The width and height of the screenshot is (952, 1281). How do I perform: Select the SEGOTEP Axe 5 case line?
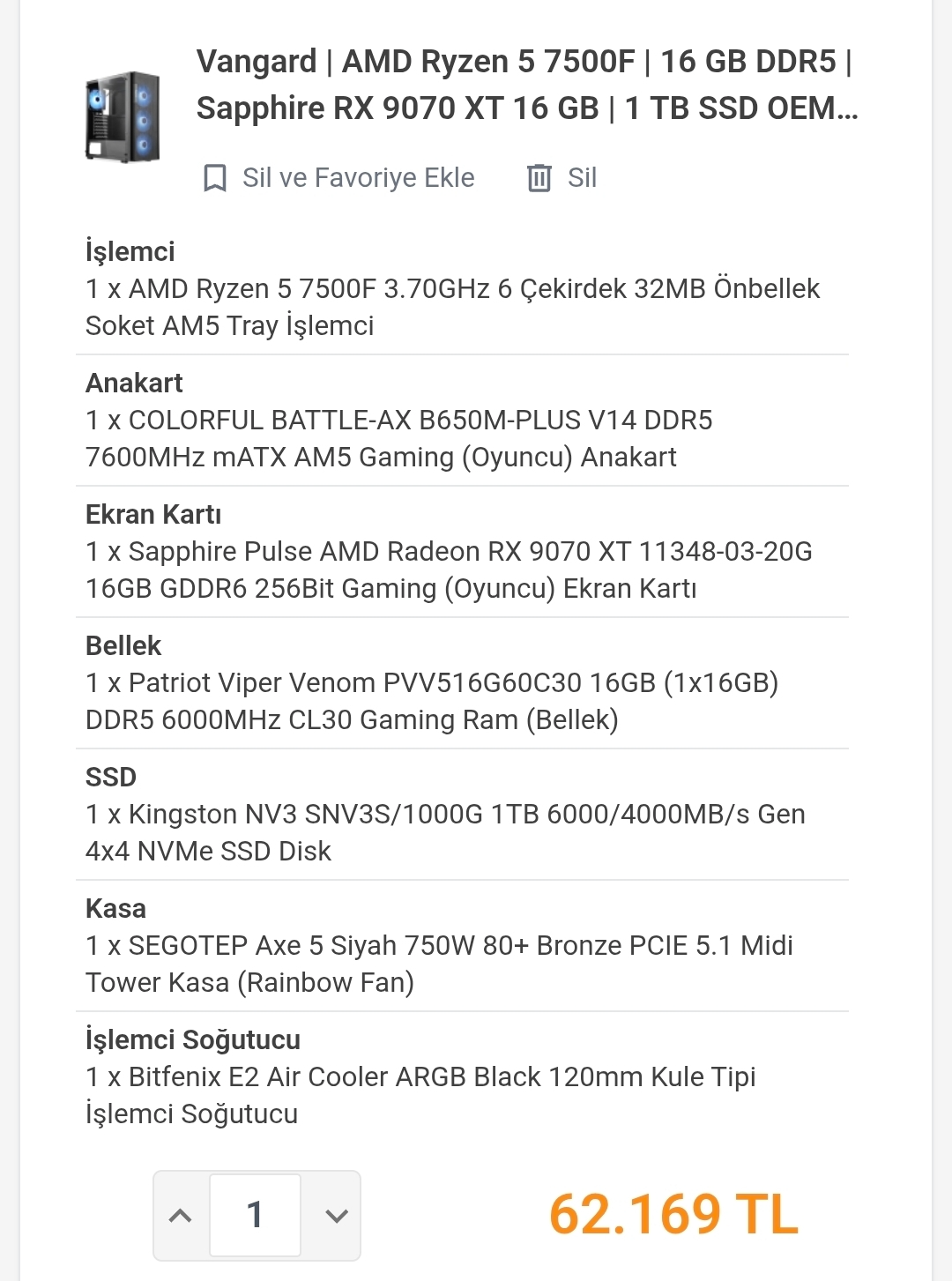click(x=439, y=964)
